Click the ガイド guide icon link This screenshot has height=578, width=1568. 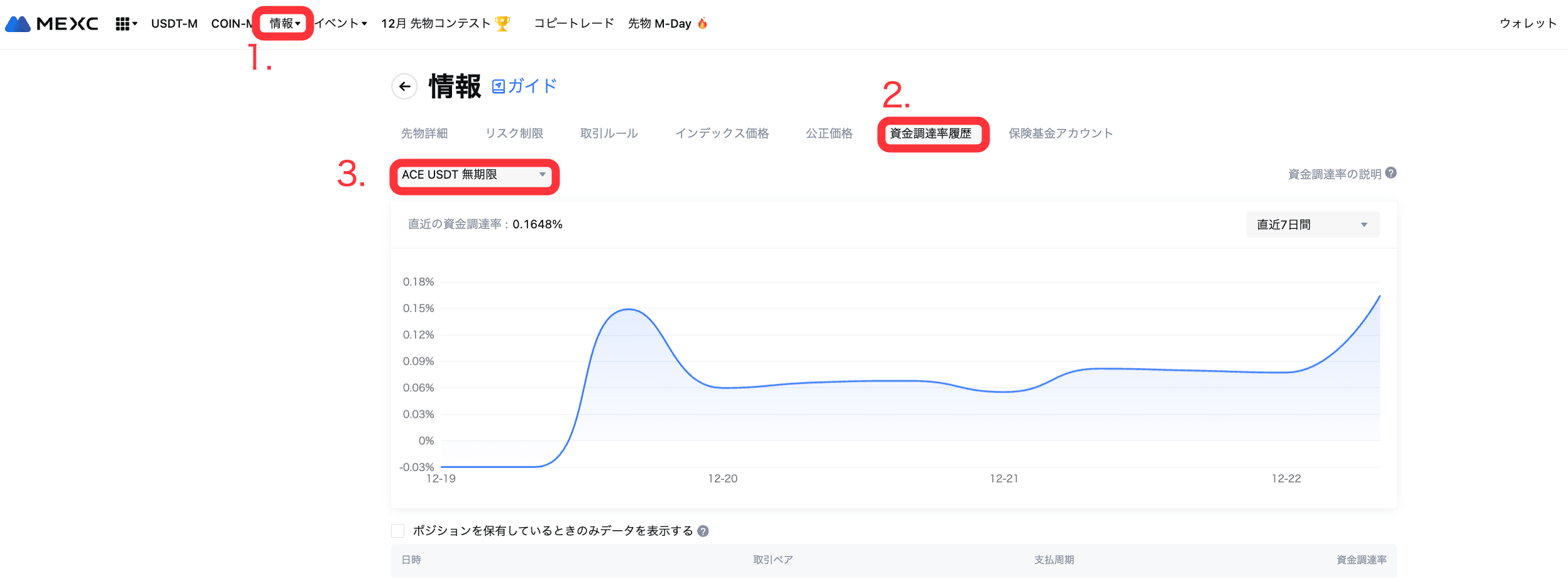[x=498, y=86]
